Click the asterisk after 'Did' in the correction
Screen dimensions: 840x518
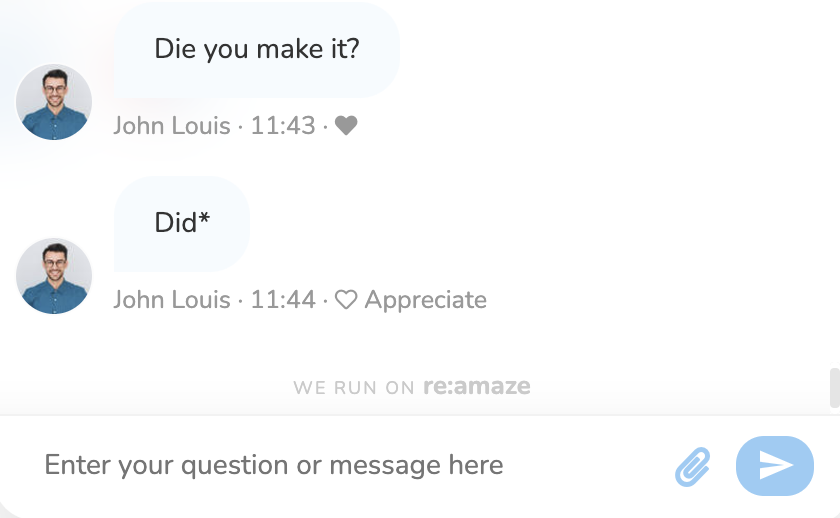coord(204,219)
